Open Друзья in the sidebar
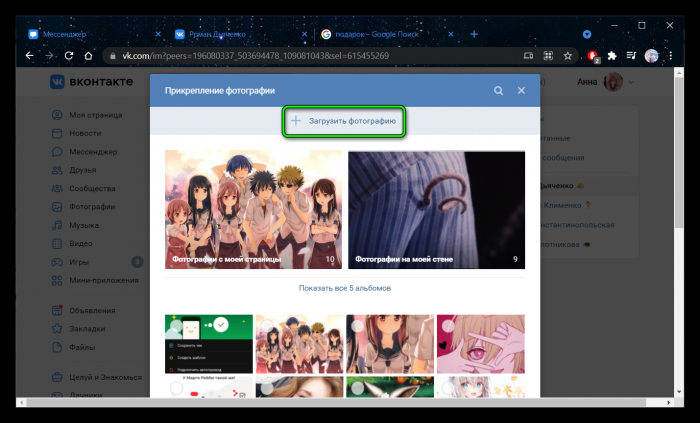This screenshot has height=423, width=700. pos(74,170)
